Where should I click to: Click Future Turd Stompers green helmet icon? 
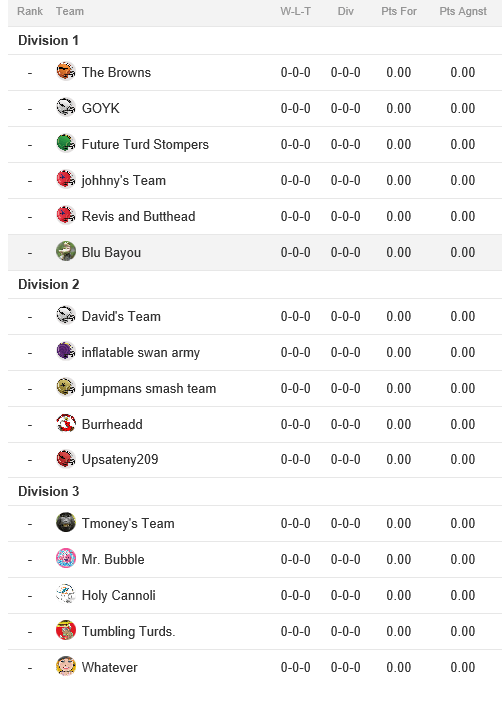(66, 144)
